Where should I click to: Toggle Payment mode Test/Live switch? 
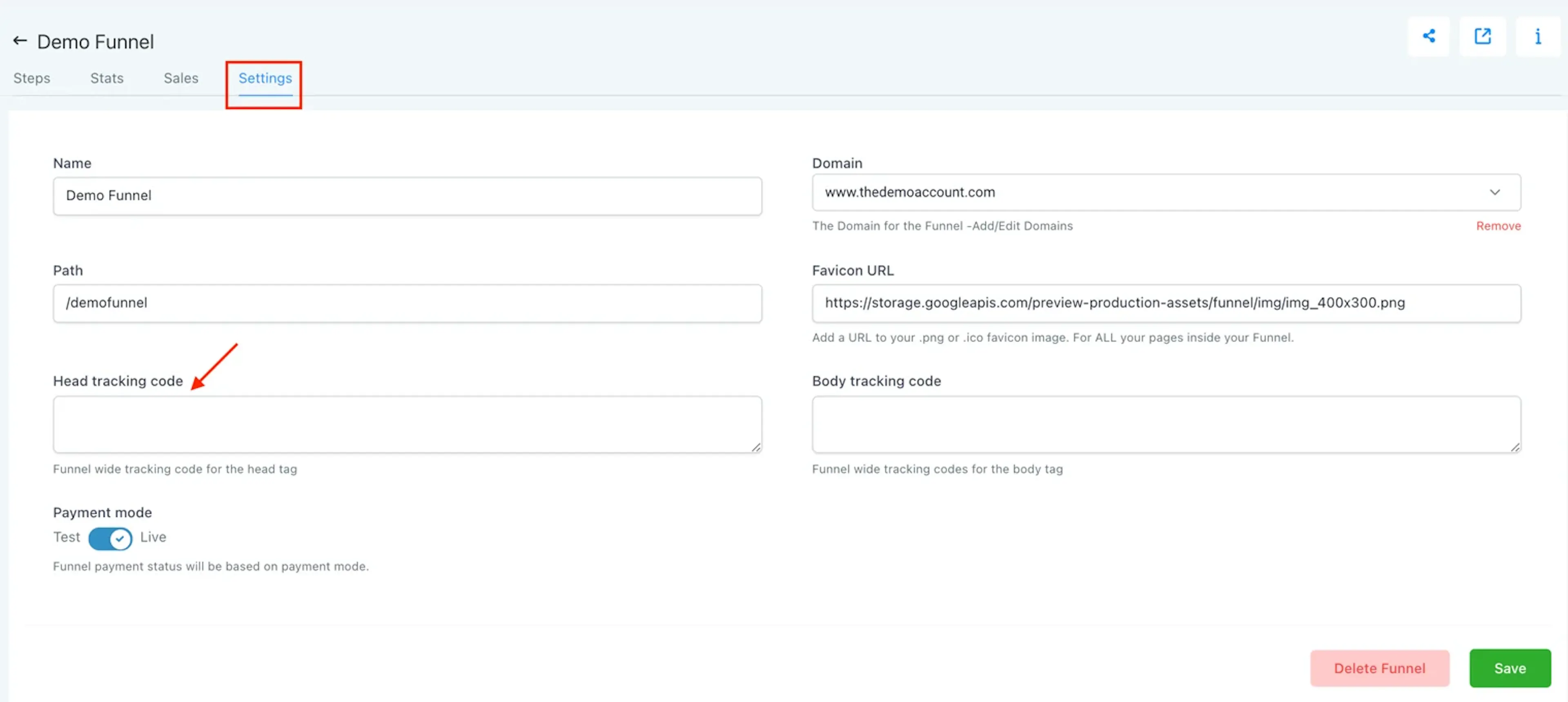coord(110,538)
